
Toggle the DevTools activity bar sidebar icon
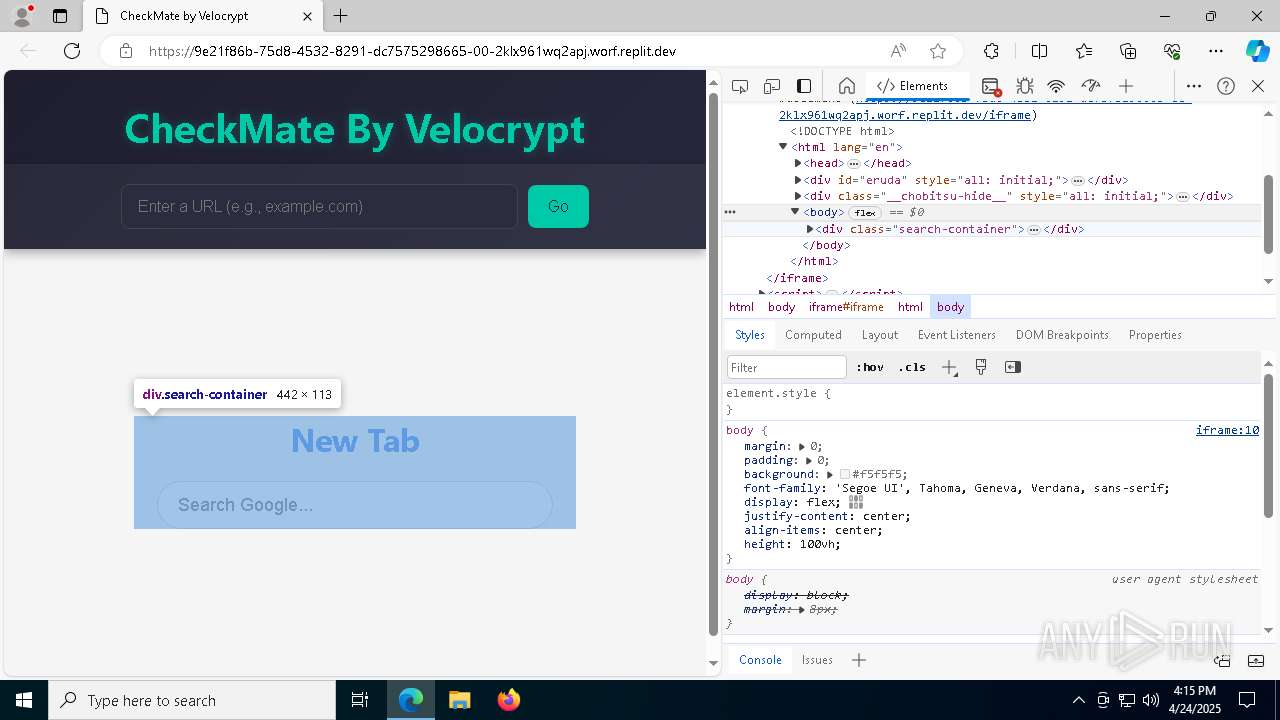804,86
